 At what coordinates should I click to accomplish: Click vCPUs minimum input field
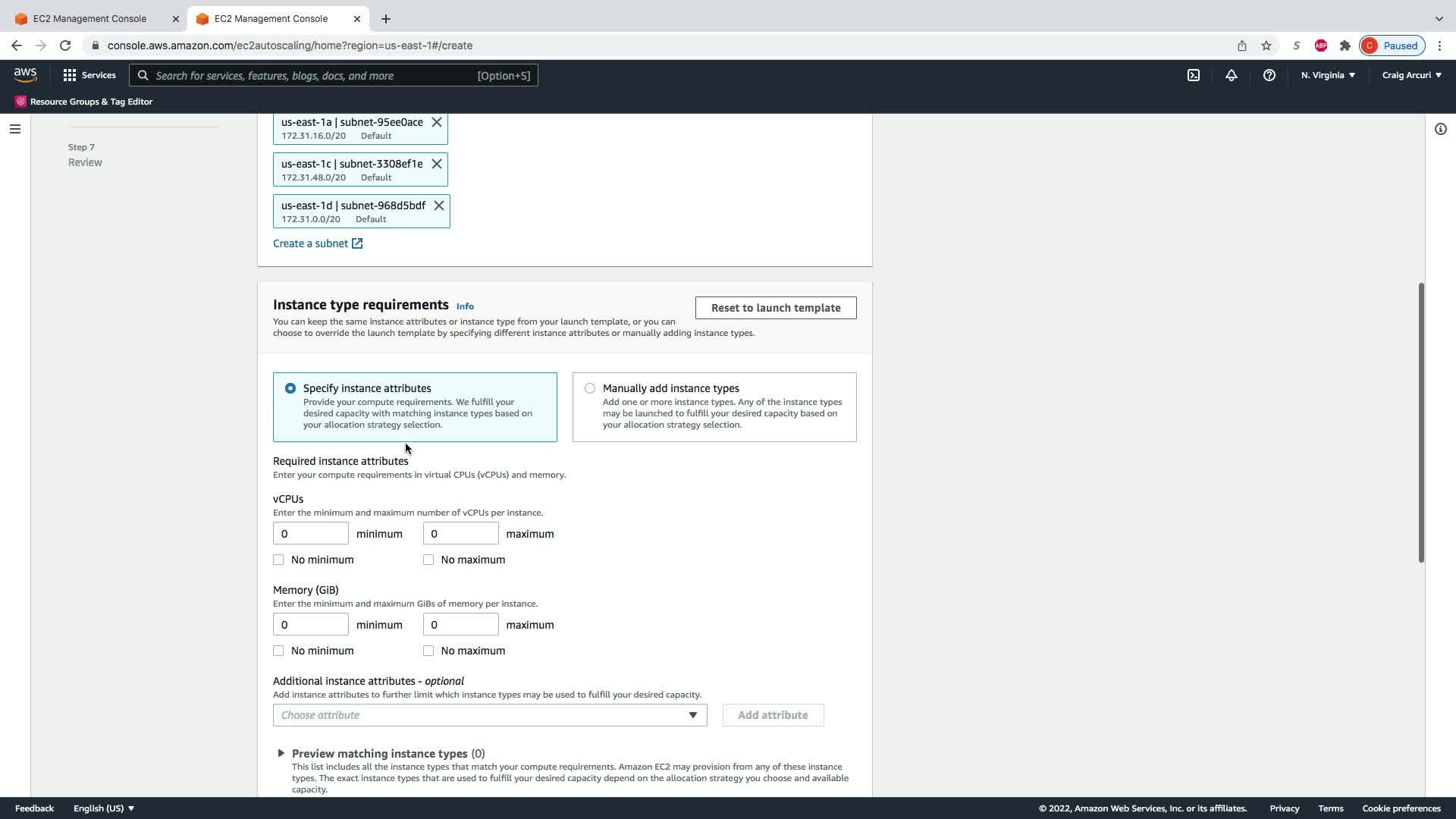tap(311, 534)
